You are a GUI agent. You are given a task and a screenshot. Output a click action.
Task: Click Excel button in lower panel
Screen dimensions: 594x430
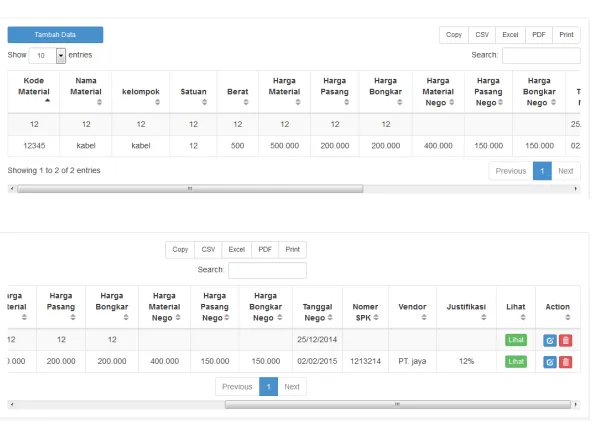pos(236,250)
